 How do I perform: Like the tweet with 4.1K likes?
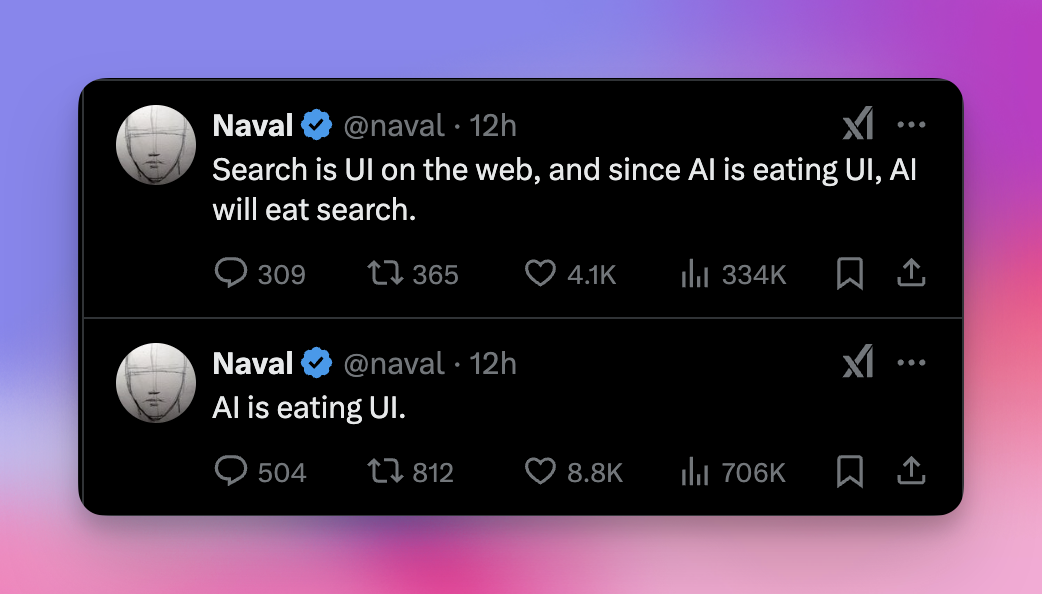coord(540,273)
